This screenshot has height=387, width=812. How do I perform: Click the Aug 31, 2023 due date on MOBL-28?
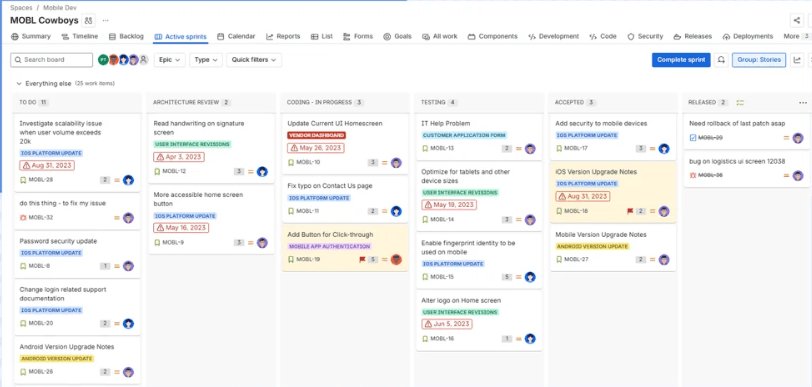pos(47,165)
